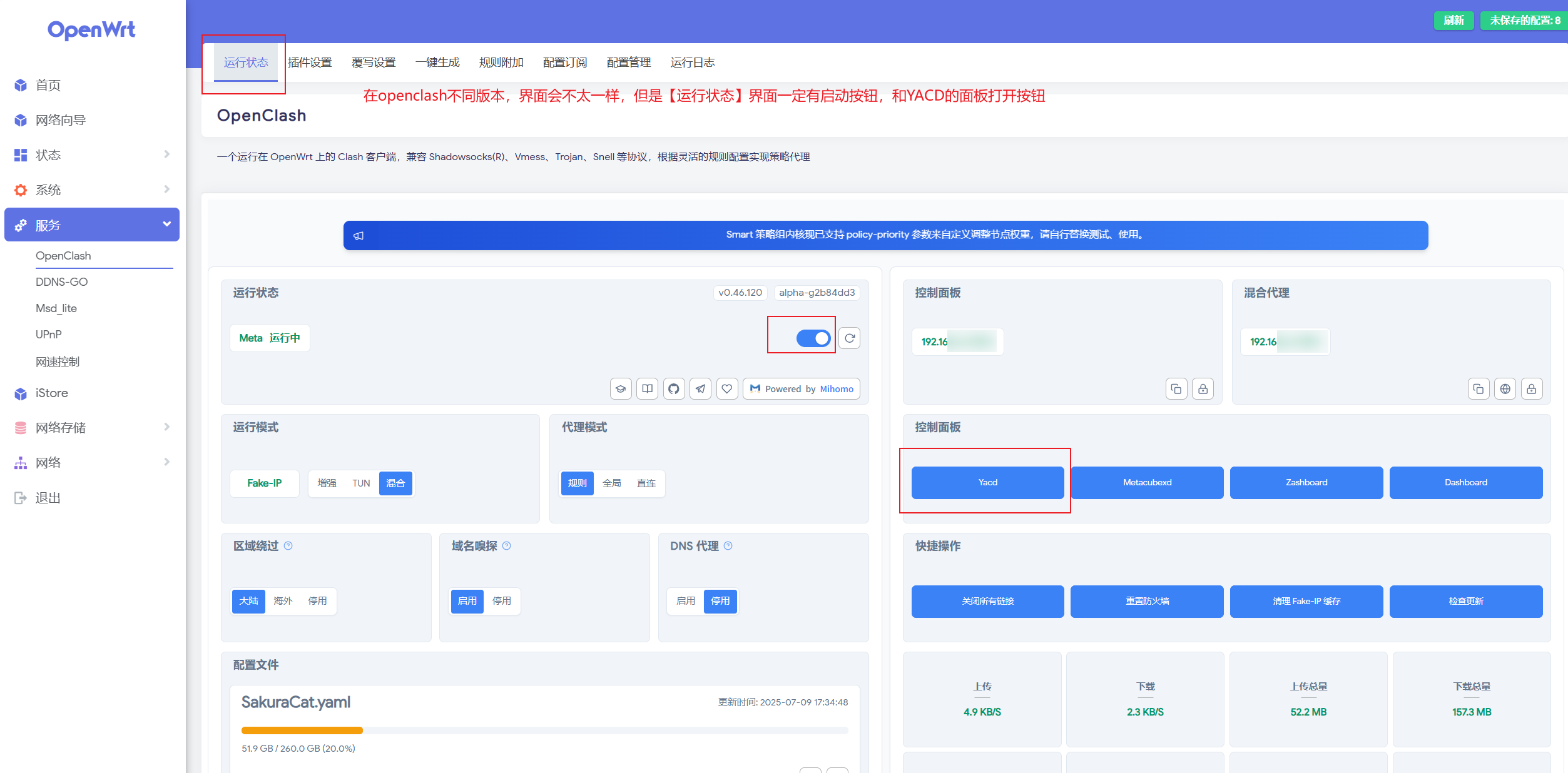Click the 刷新 button at top

tap(1453, 21)
